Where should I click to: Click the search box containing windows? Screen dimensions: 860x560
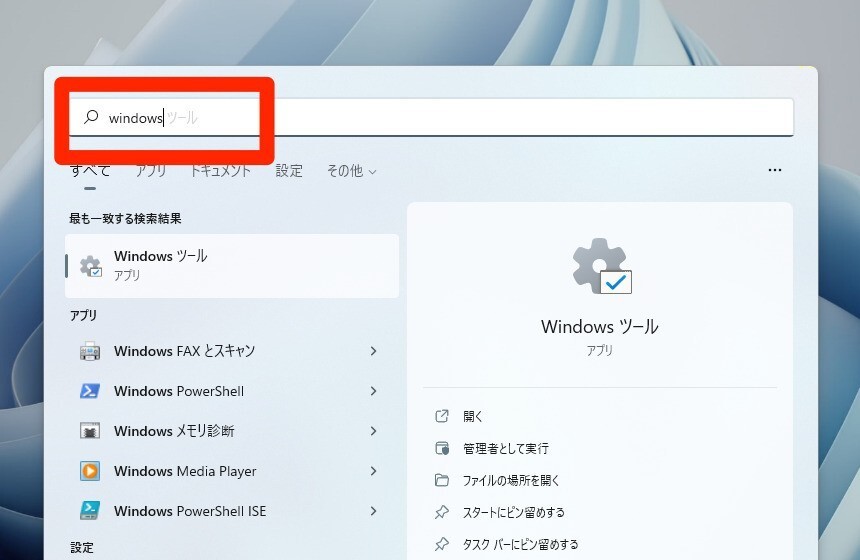[431, 117]
